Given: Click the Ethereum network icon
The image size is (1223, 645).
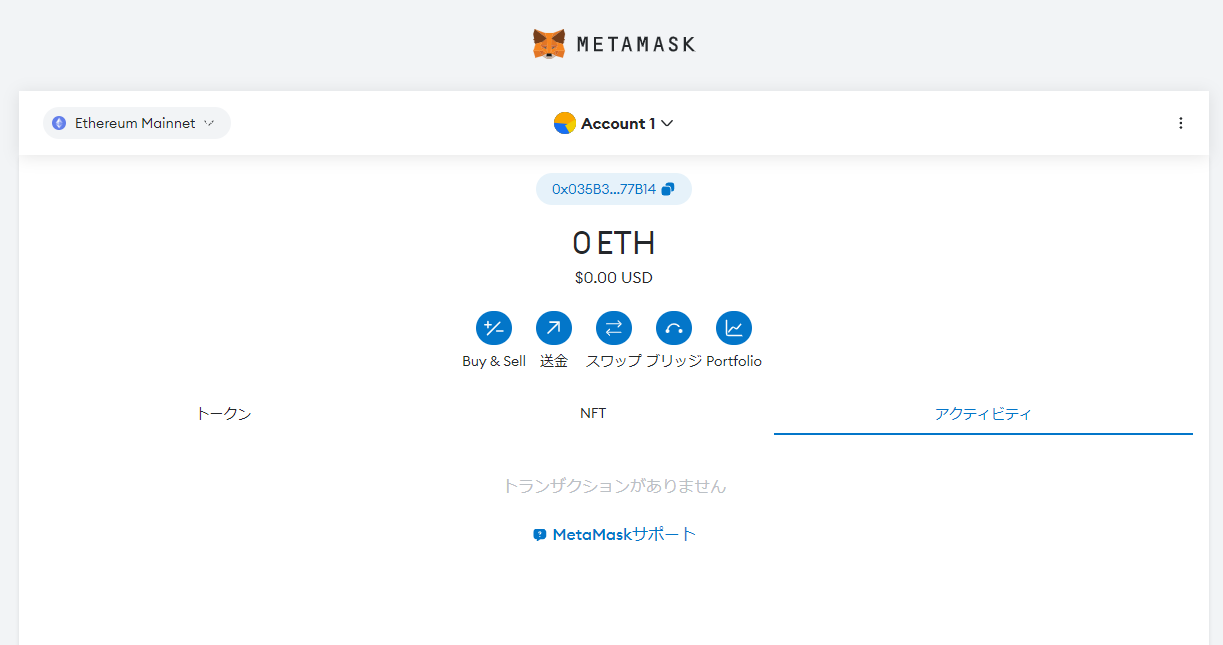Looking at the screenshot, I should coord(59,123).
